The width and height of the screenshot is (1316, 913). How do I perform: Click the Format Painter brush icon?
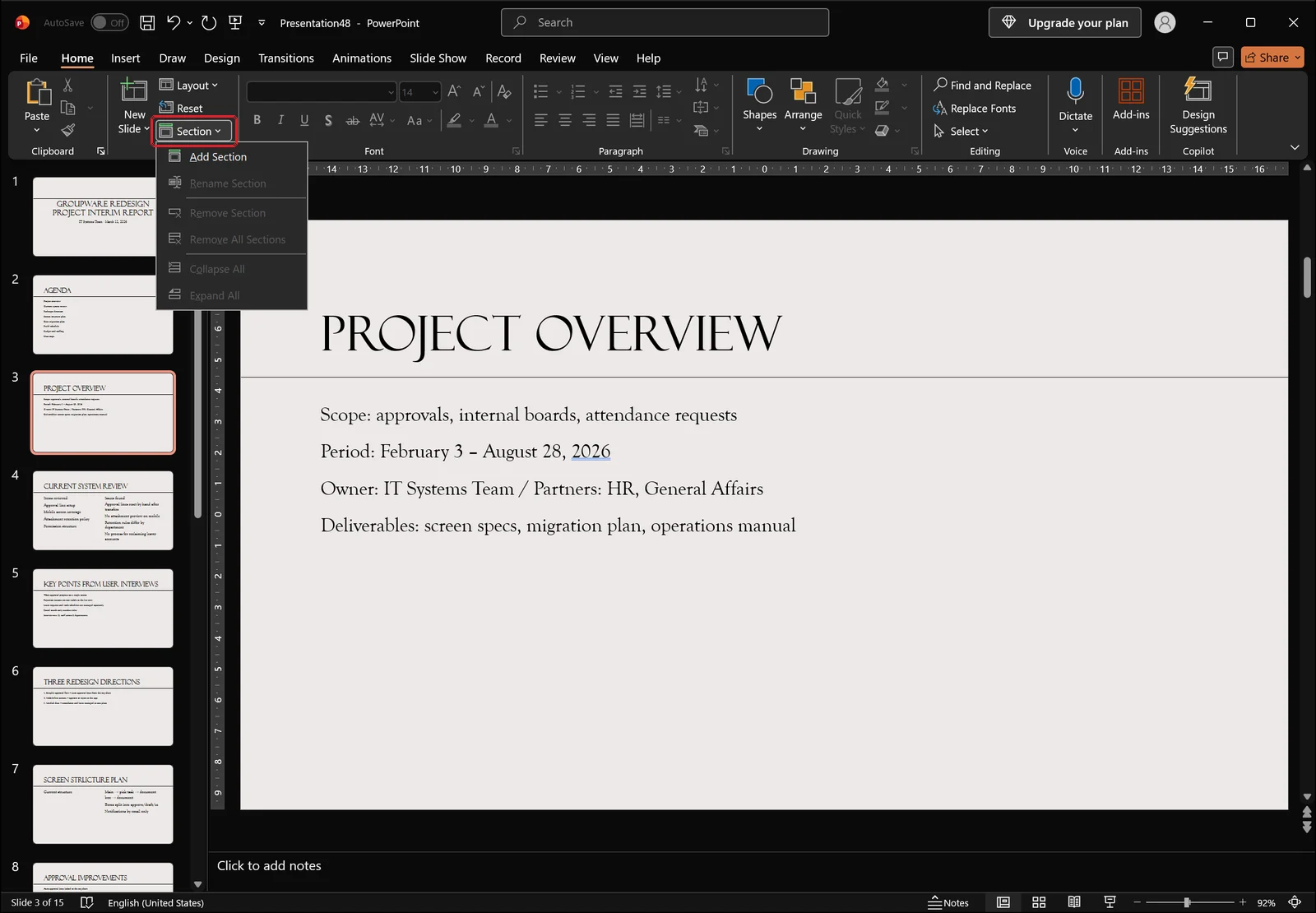[x=67, y=130]
